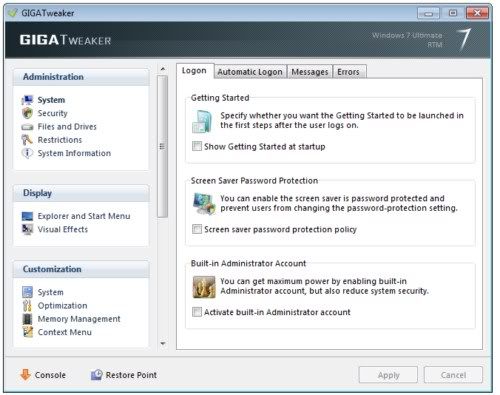The image size is (500, 395).
Task: Click the System monitor icon under Administration
Action: pyautogui.click(x=27, y=100)
